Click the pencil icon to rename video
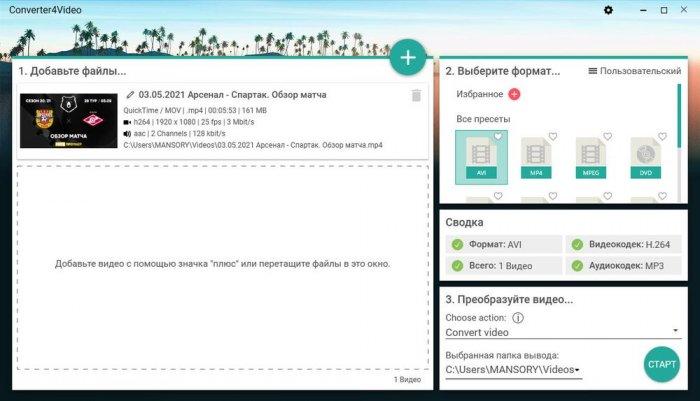 pos(130,95)
